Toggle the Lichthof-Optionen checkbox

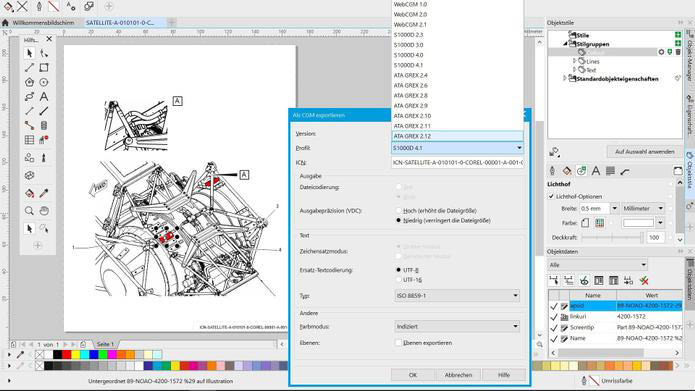point(551,196)
